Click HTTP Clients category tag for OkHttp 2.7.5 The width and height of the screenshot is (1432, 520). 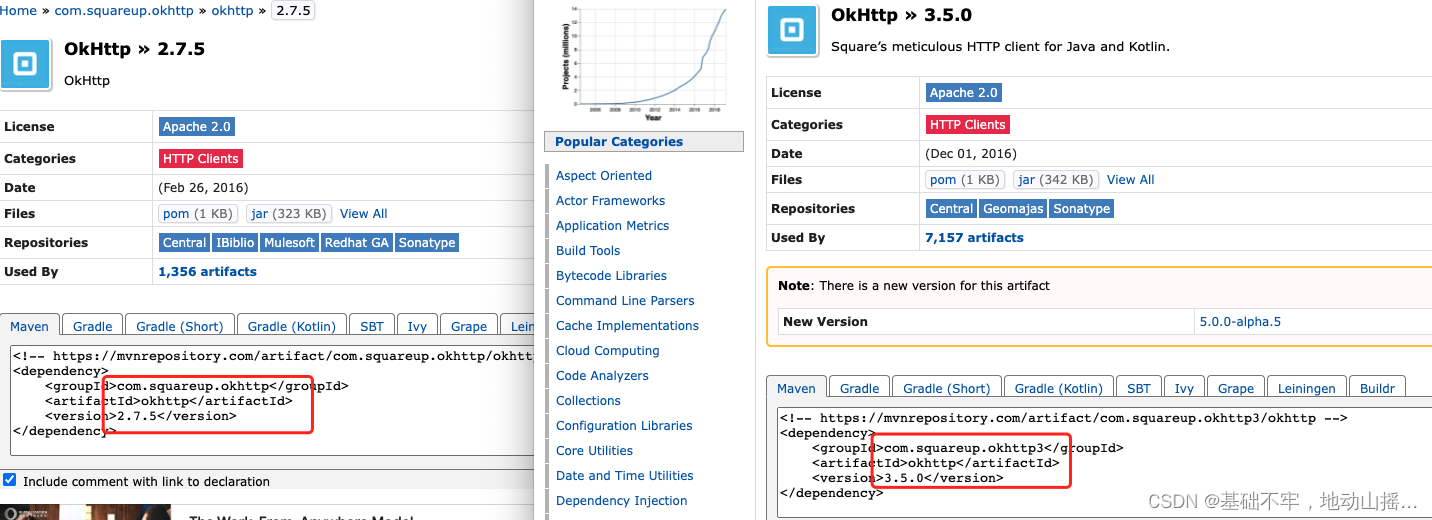[201, 158]
